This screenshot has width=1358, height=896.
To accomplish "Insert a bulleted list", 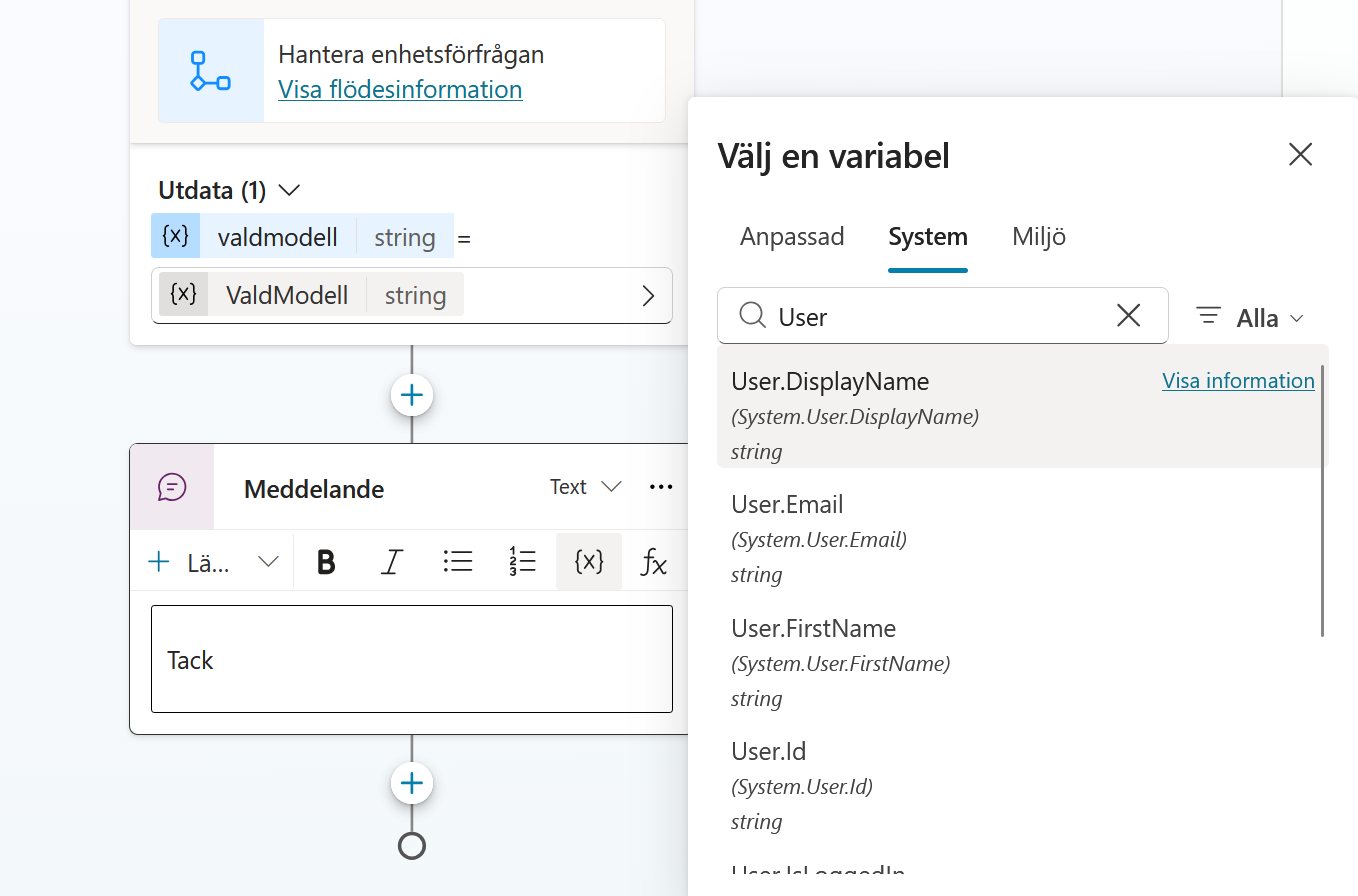I will pos(457,562).
